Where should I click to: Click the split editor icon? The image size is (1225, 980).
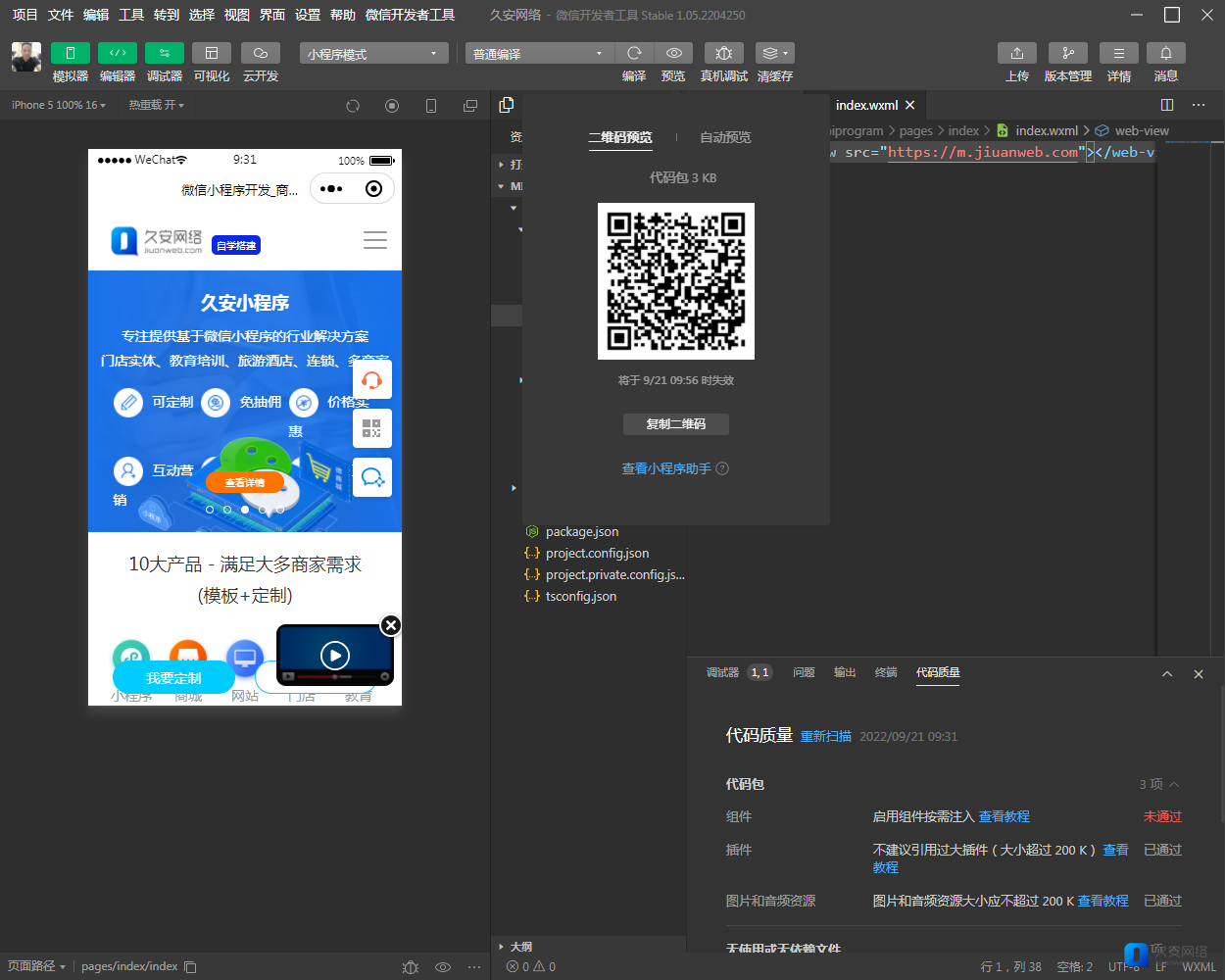click(x=1167, y=105)
